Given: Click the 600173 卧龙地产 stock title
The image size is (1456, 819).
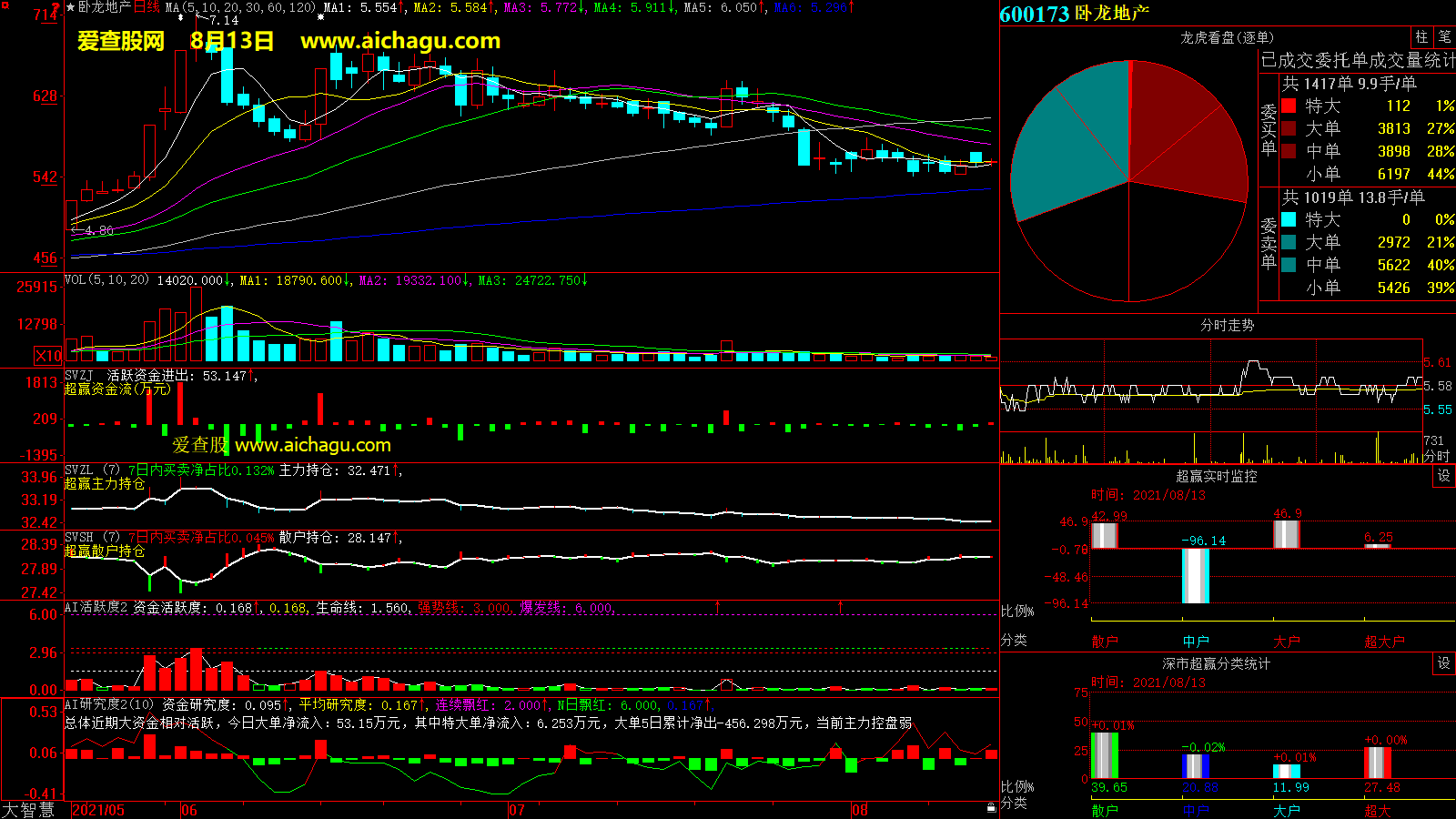Looking at the screenshot, I should pyautogui.click(x=1074, y=14).
